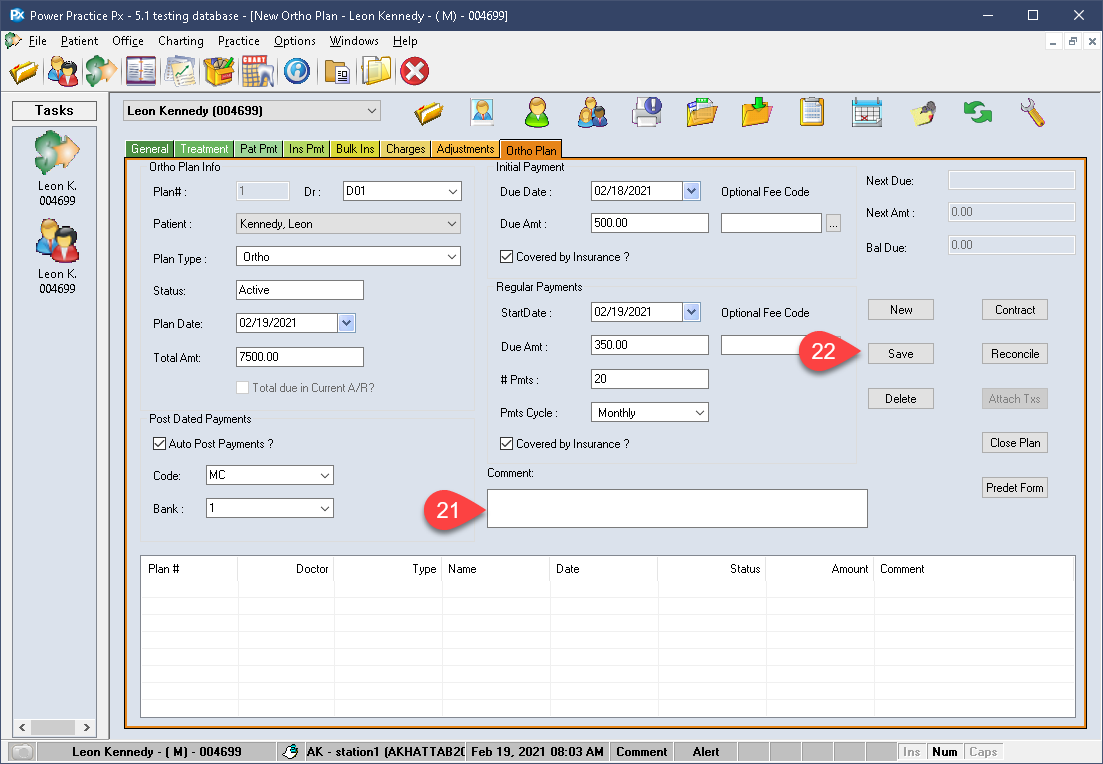Image resolution: width=1103 pixels, height=764 pixels.
Task: Click the wrench tools icon
Action: (1032, 113)
